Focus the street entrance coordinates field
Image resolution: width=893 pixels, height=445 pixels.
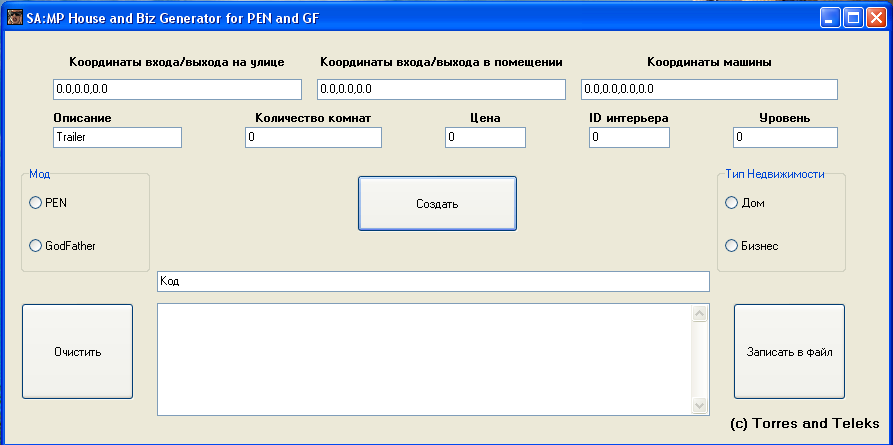(x=177, y=89)
